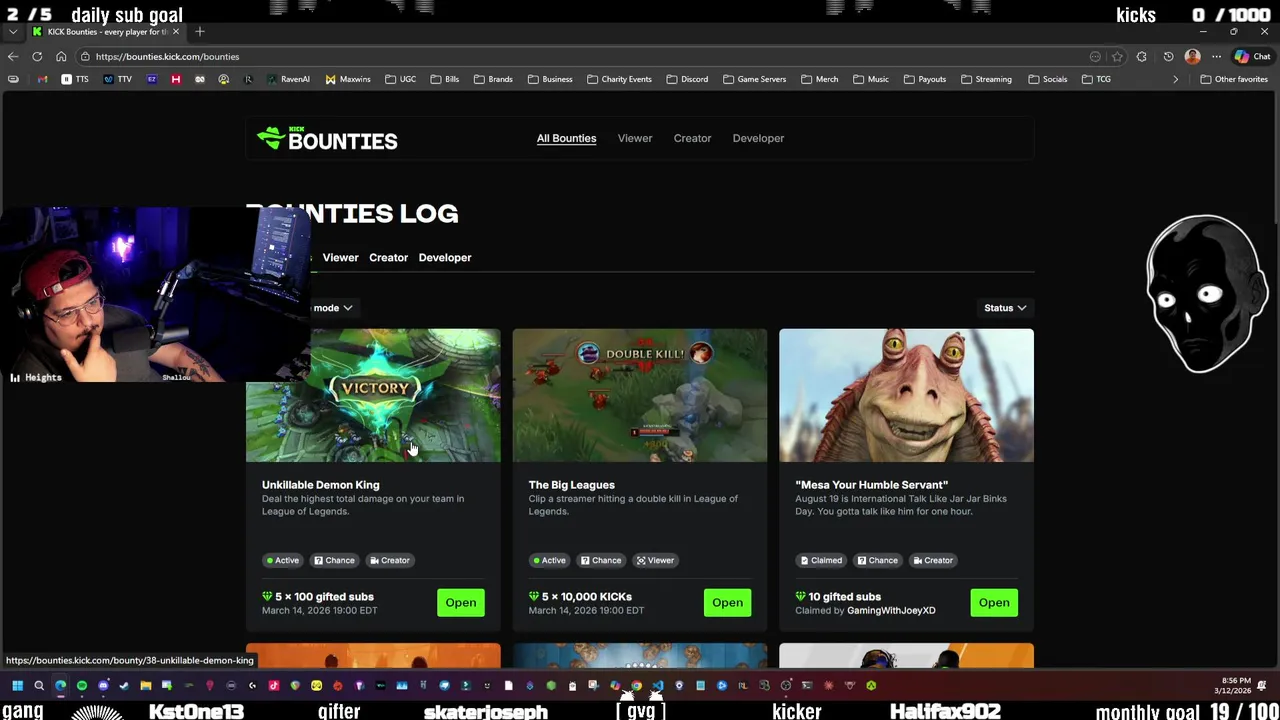Viewport: 1280px width, 720px height.
Task: Click the Viewer tag on The Big Leagues
Action: pos(655,560)
